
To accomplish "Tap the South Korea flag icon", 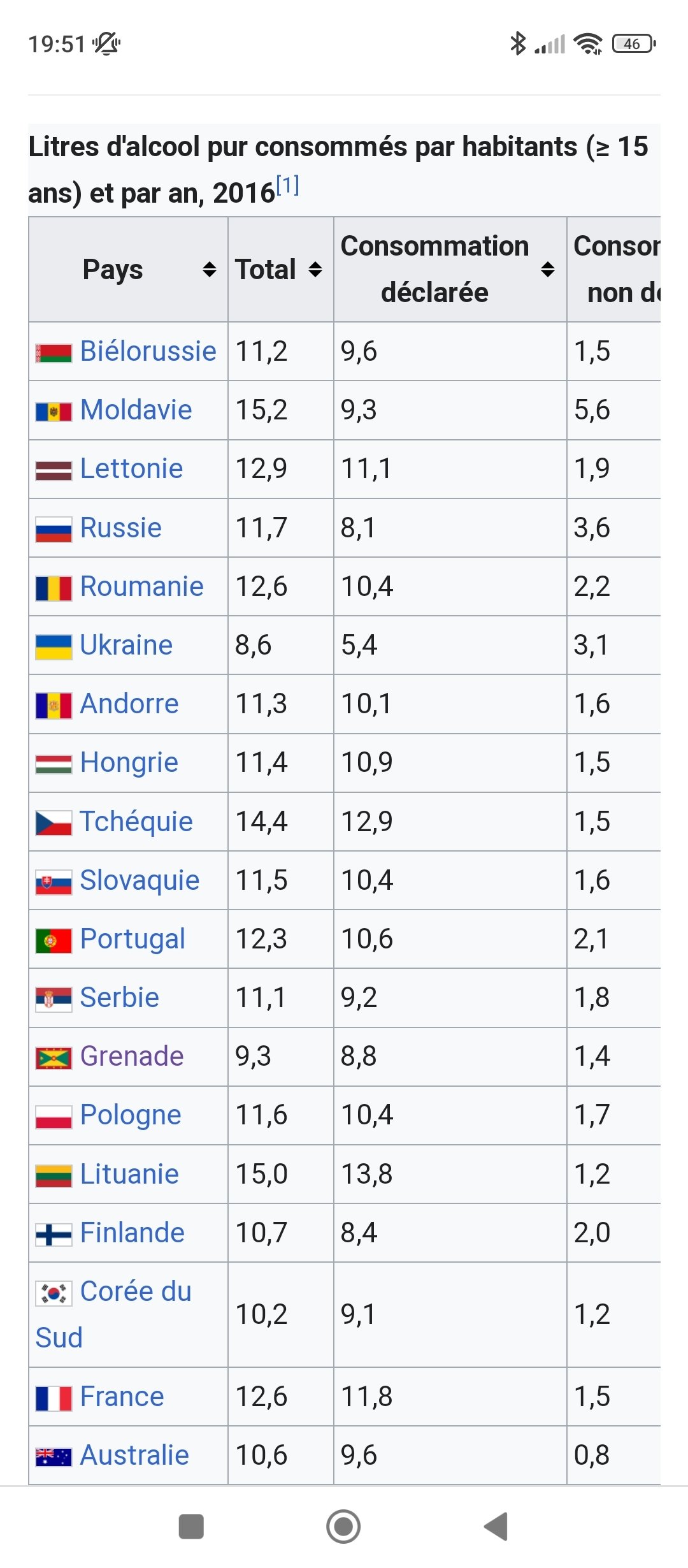I will 54,1293.
